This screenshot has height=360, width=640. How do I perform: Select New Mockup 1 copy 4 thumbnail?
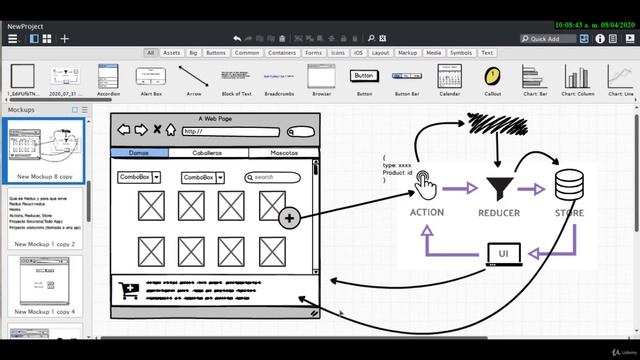45,286
